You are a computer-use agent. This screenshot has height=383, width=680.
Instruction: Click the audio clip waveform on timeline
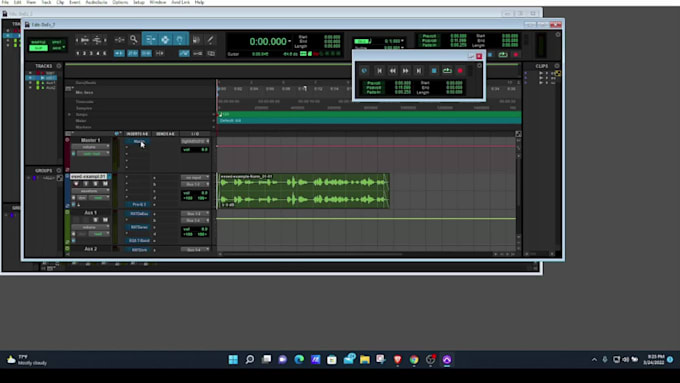click(x=303, y=191)
